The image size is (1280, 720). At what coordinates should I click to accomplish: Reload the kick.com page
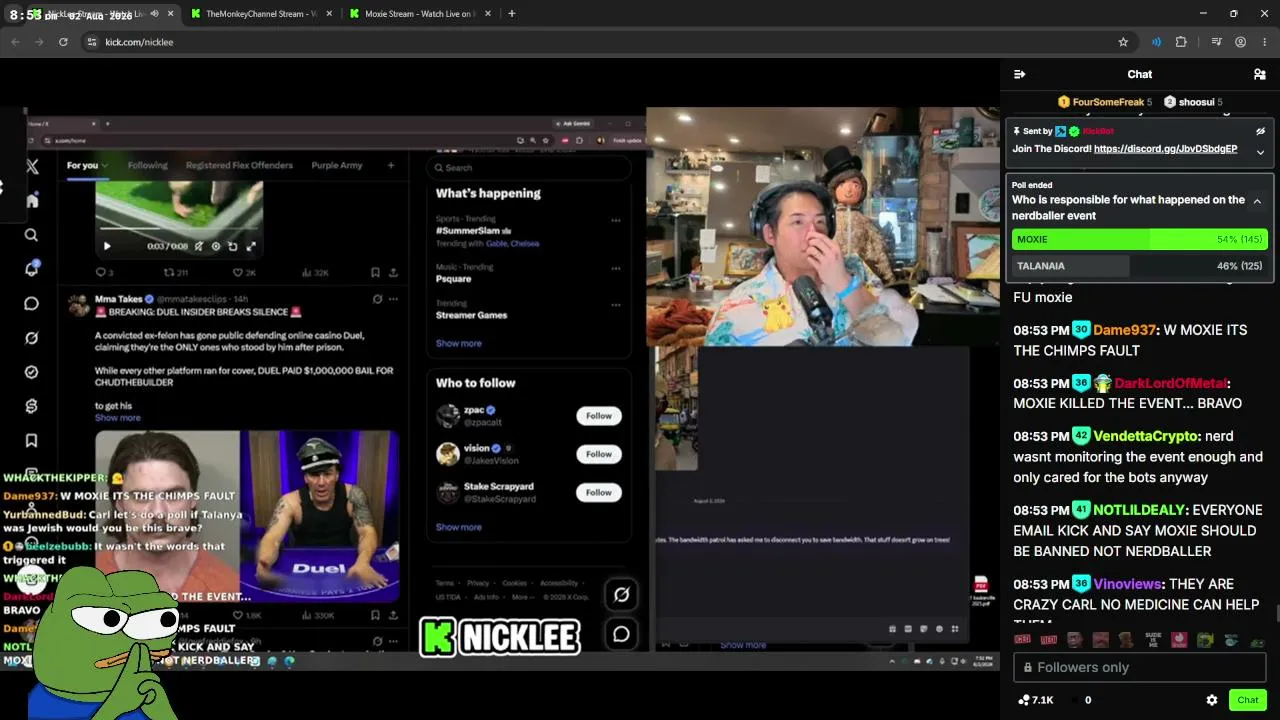(x=63, y=42)
